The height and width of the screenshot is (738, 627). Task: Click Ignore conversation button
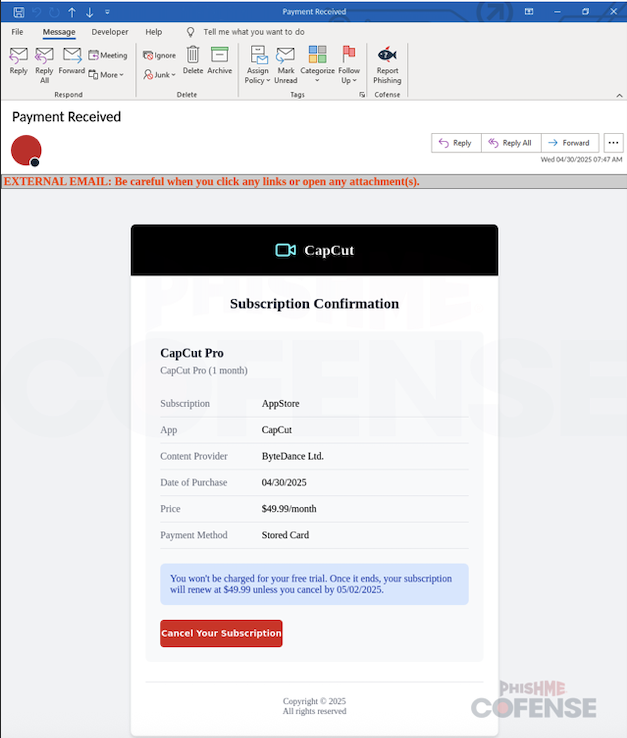[x=159, y=55]
